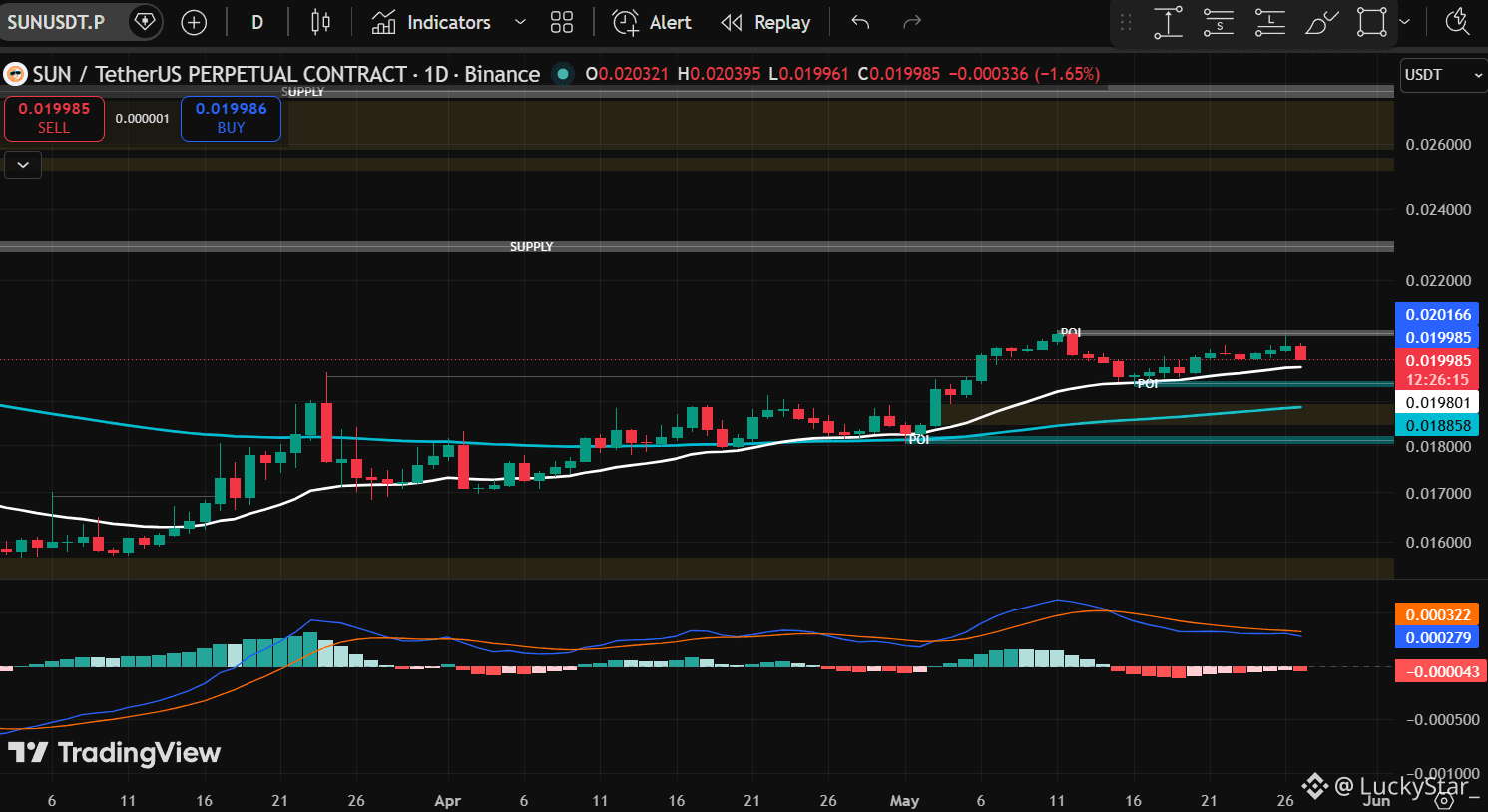Add symbol with the plus circle icon
This screenshot has height=812, width=1488.
(194, 22)
